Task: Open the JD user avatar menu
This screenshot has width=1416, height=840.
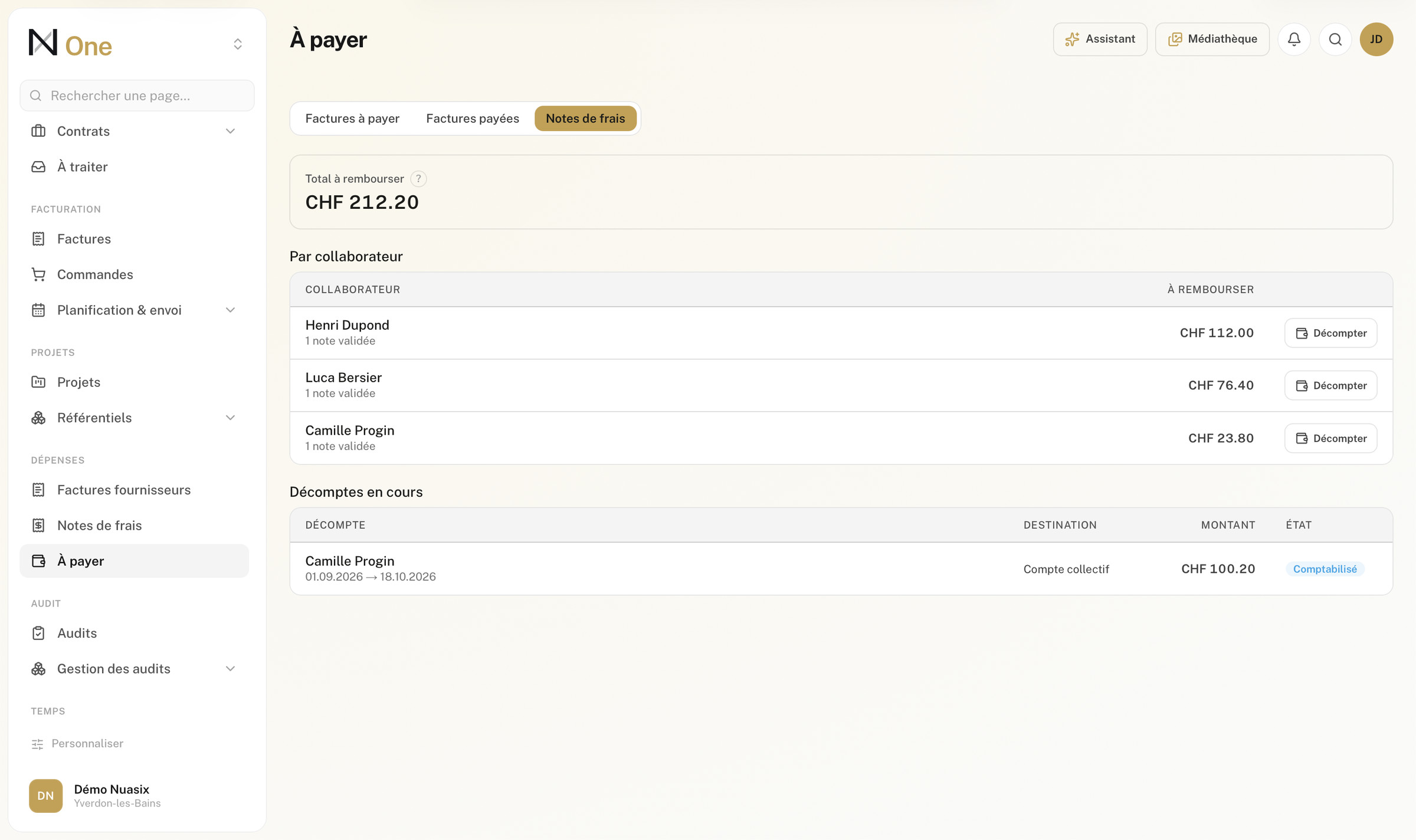Action: click(x=1376, y=39)
